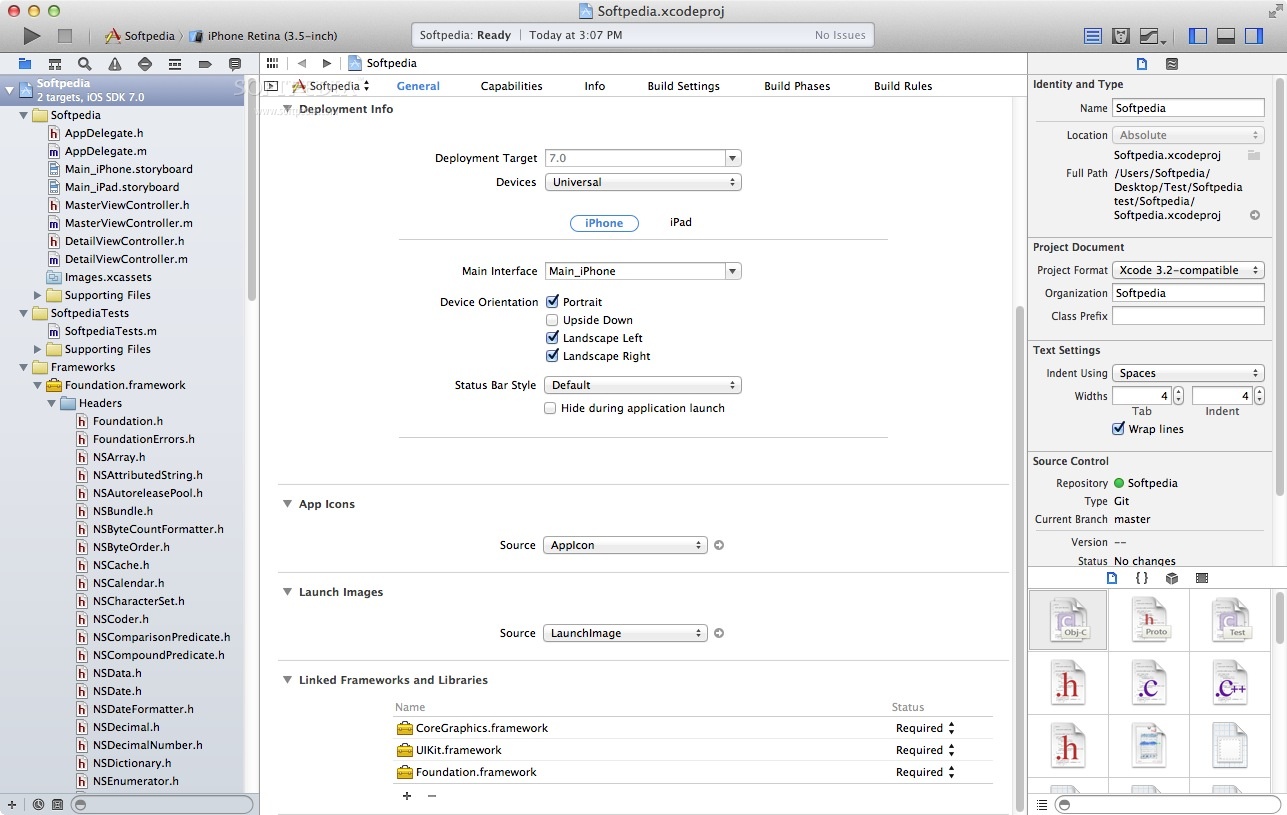Screen dimensions: 1287x815
Task: Open the Devices dropdown set to Universal
Action: (643, 182)
